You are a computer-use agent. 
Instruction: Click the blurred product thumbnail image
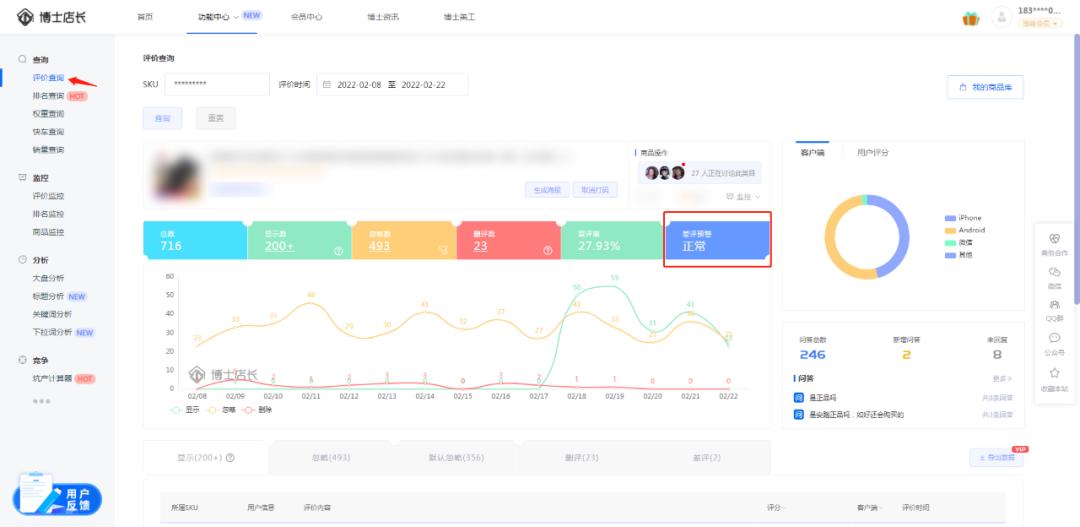[177, 176]
